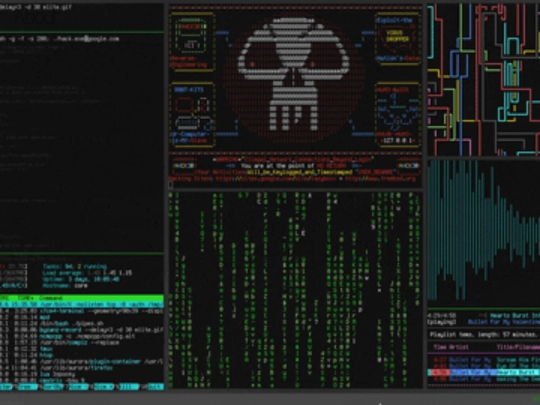Click the ncmpcpp playback progress bar
Viewport: 540px width, 405px height.
(x=484, y=385)
